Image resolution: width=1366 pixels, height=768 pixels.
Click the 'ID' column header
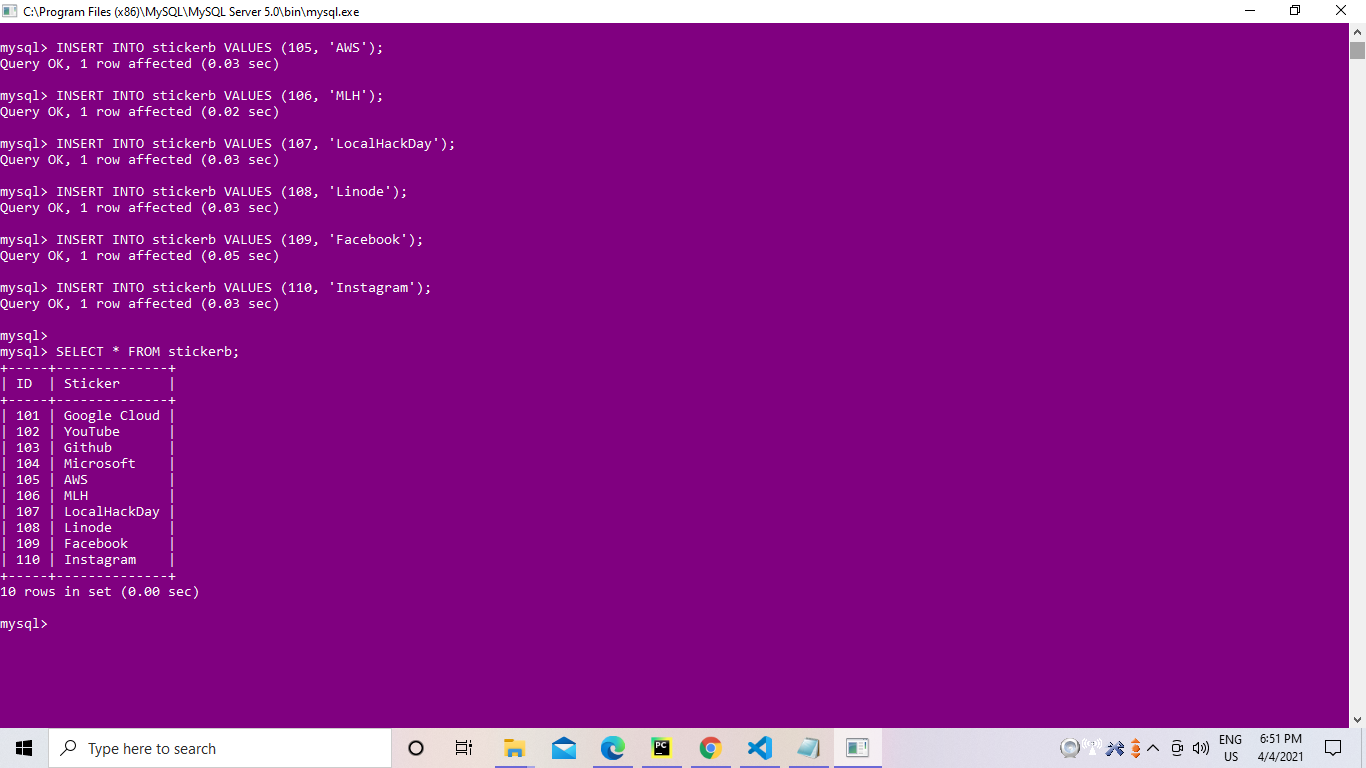point(24,383)
